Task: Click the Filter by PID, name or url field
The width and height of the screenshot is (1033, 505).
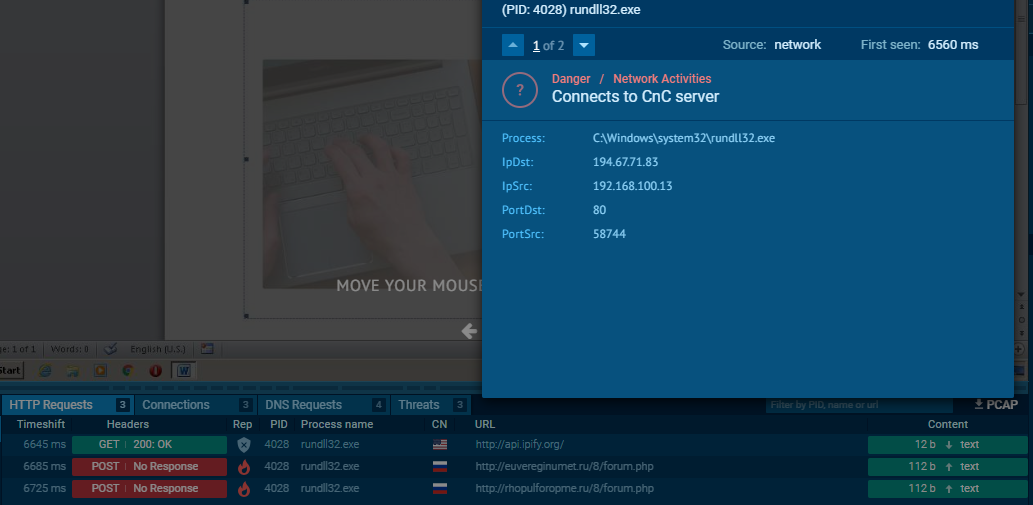Action: click(859, 405)
